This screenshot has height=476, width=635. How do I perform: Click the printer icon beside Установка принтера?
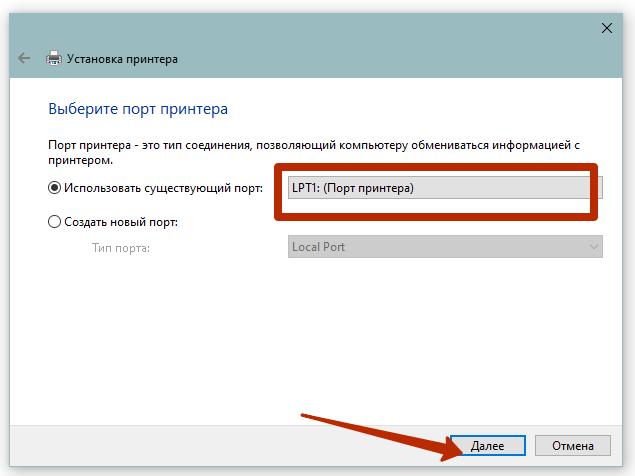tap(54, 59)
